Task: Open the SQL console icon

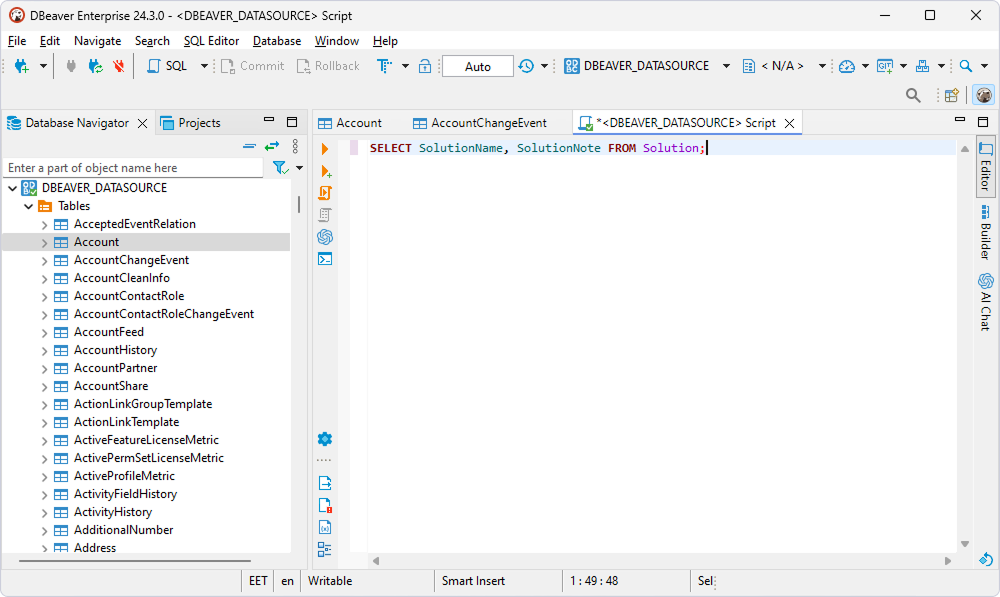Action: [325, 258]
